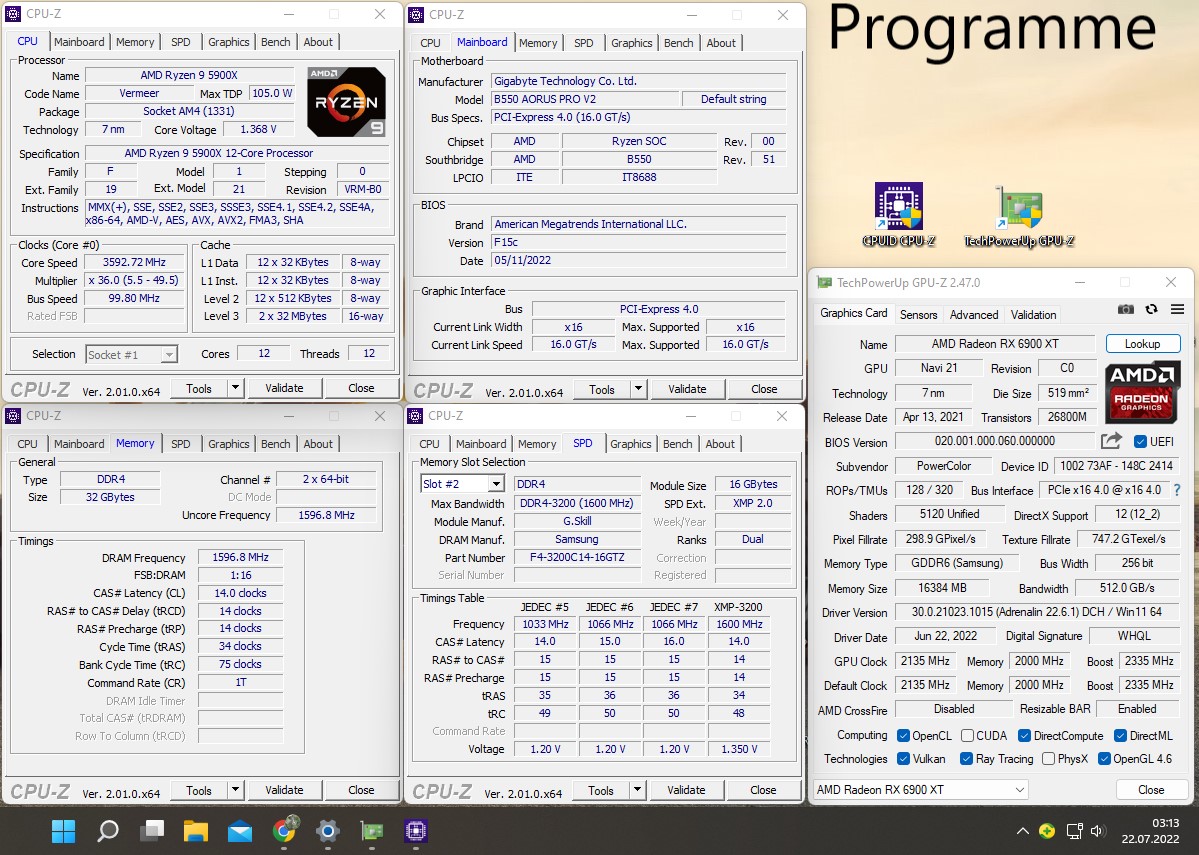Open Google Chrome from the taskbar
The height and width of the screenshot is (855, 1199).
point(284,831)
